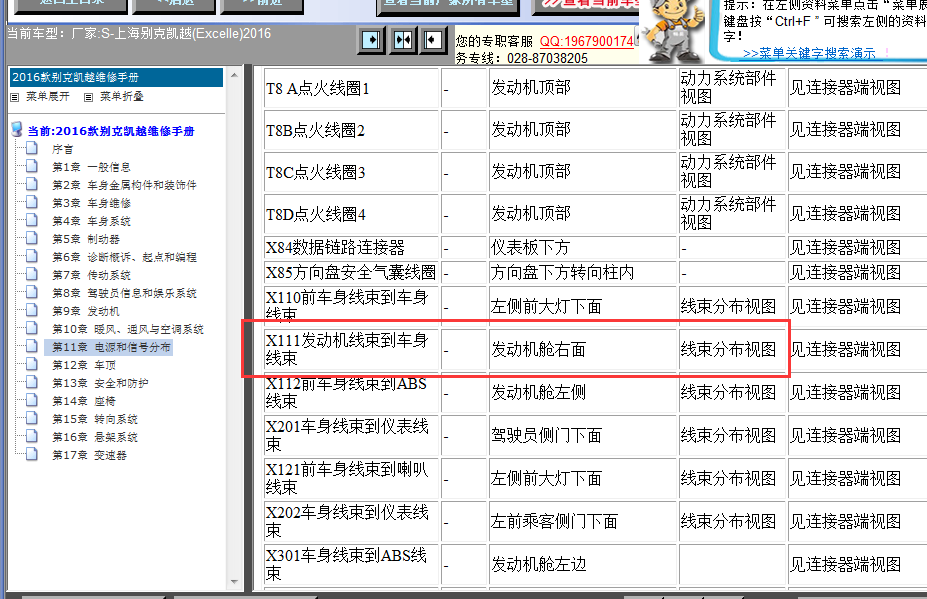
Task: Click cell T8 A点火线圈1
Action: point(351,88)
